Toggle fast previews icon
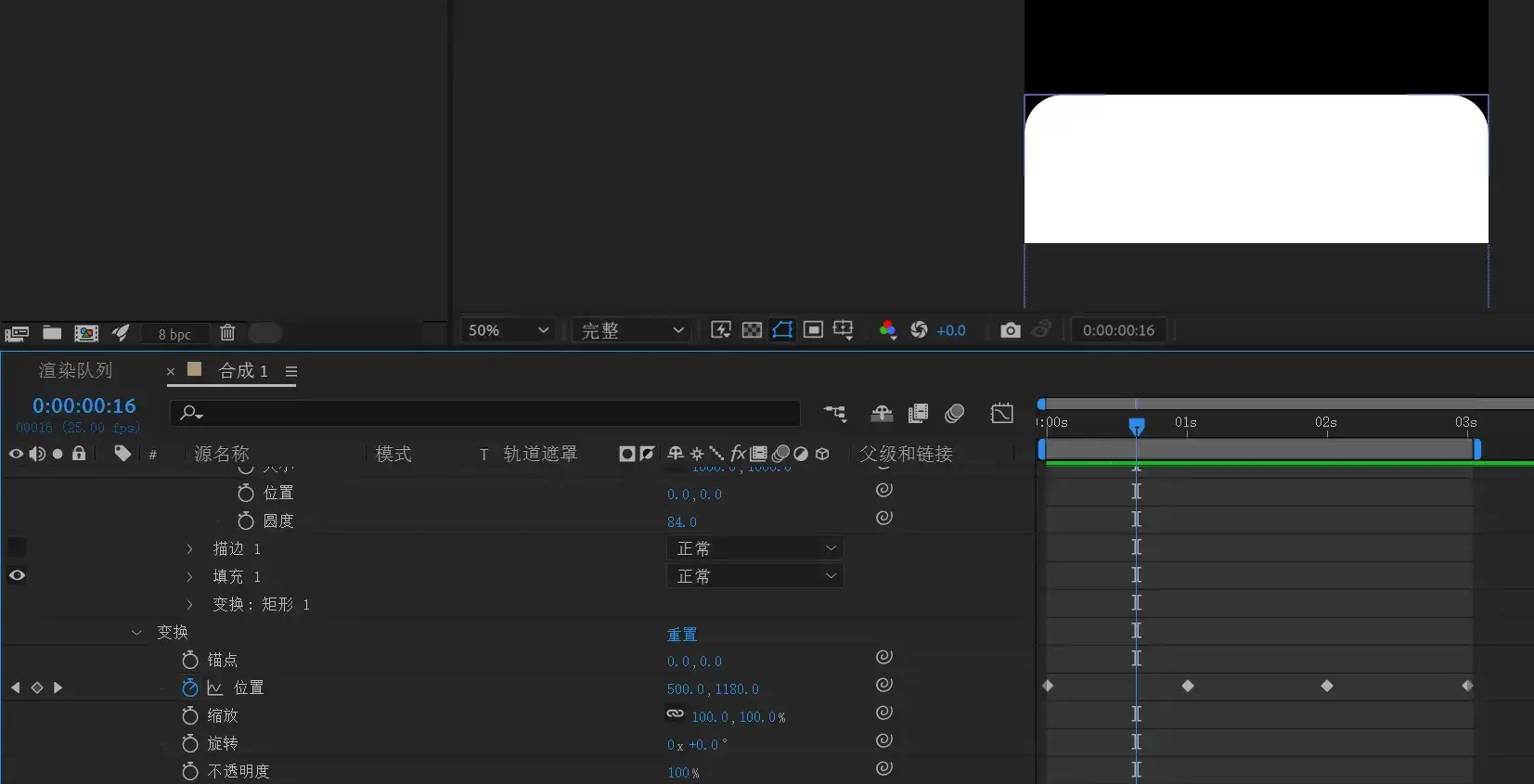The width and height of the screenshot is (1534, 784). [x=721, y=330]
